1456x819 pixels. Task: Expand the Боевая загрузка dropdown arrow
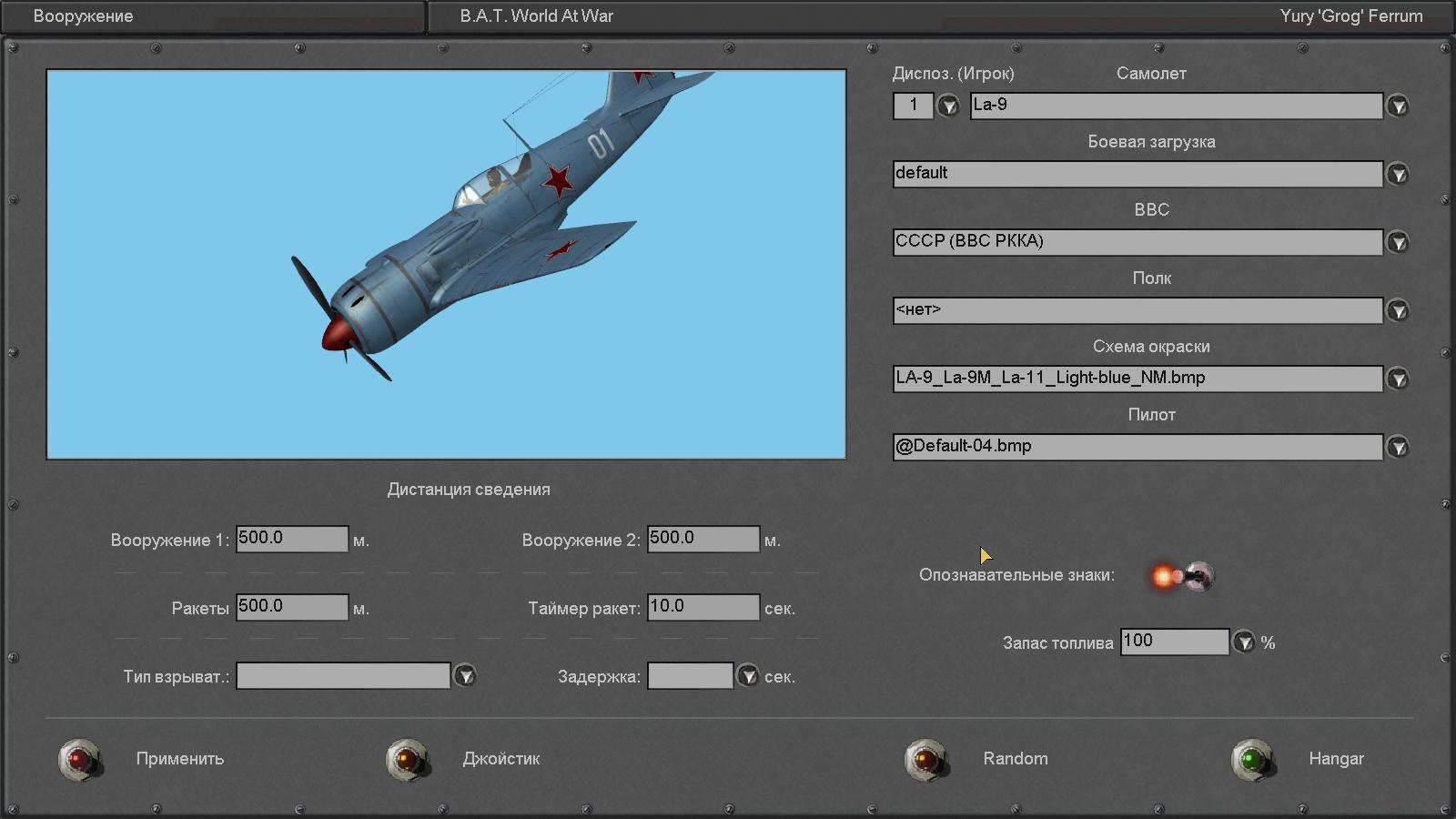click(1398, 174)
